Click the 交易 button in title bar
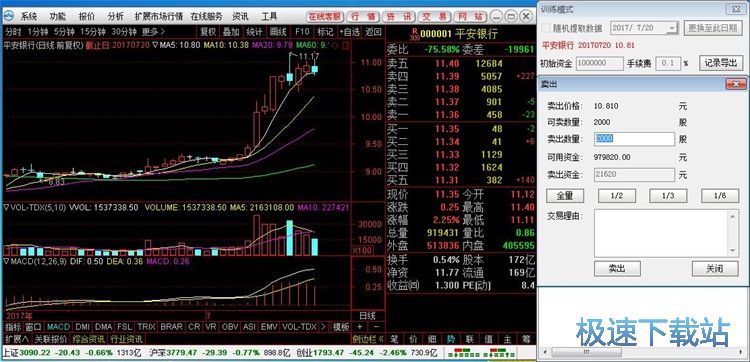The height and width of the screenshot is (362, 750). click(434, 16)
